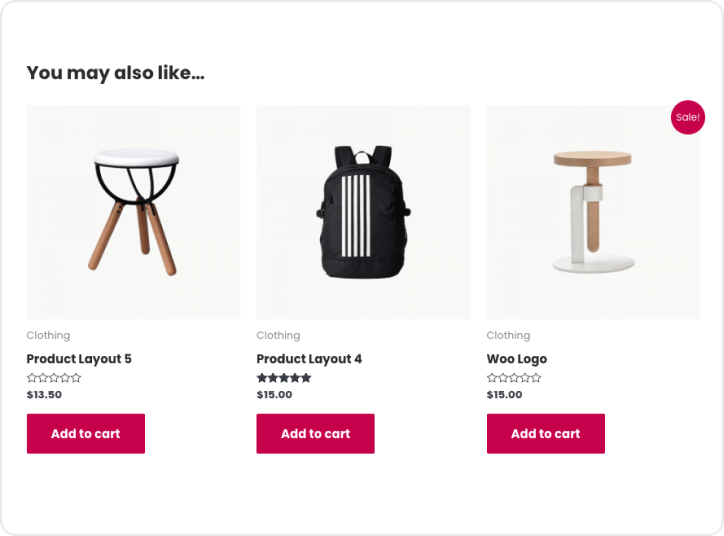Click the $13.50 price of Product Layout 5
Image resolution: width=724 pixels, height=536 pixels.
click(x=44, y=395)
